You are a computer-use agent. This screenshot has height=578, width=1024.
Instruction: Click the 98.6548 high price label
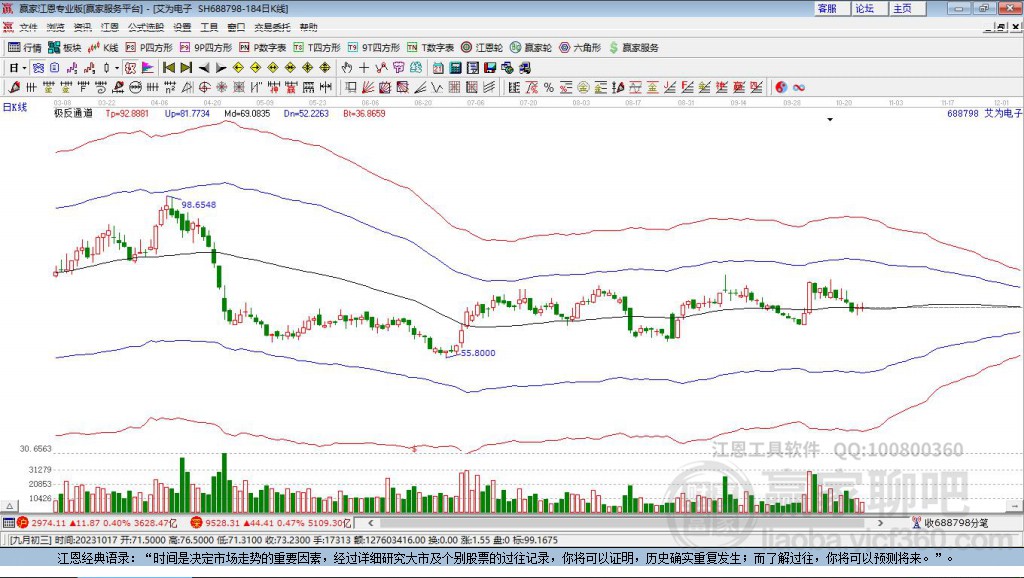pyautogui.click(x=199, y=204)
